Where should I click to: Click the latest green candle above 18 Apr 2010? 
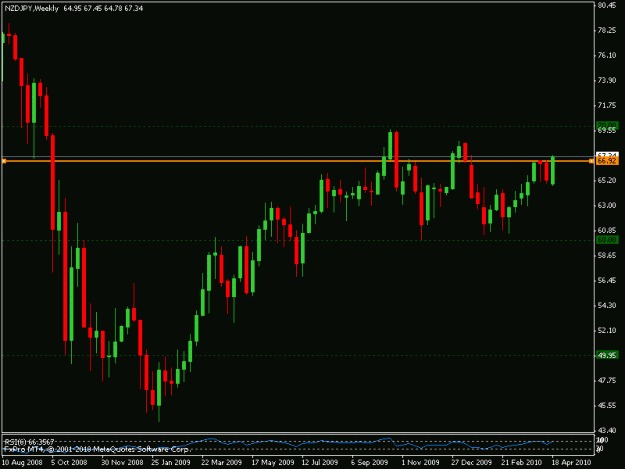coord(553,171)
